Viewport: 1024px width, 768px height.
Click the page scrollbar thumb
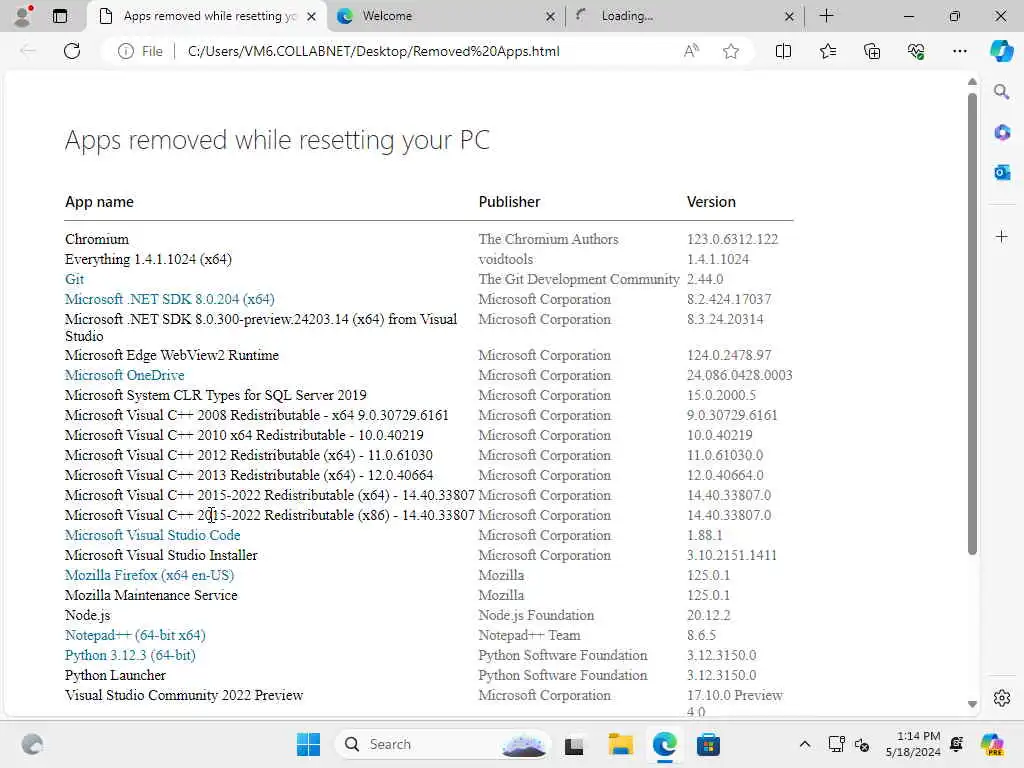coord(972,324)
